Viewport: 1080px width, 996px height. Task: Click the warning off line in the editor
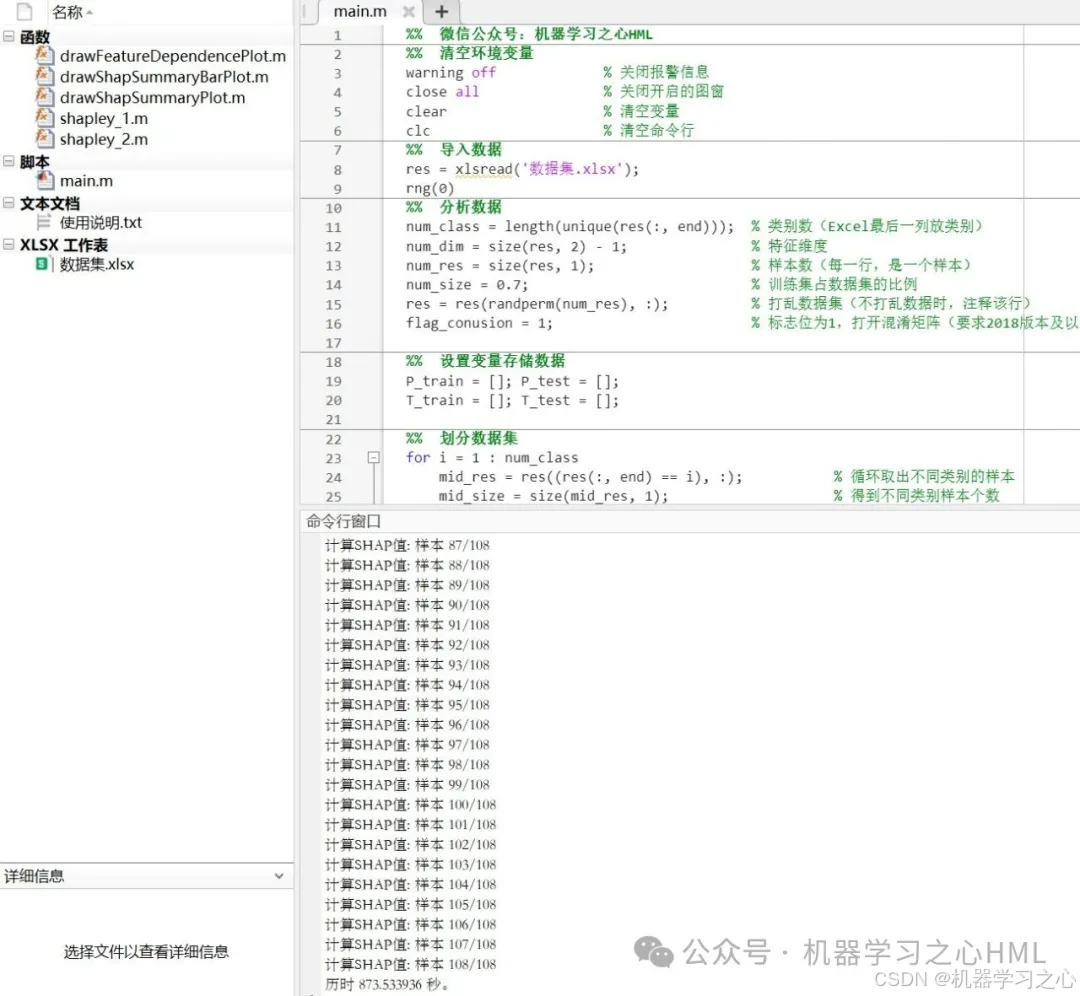[450, 72]
